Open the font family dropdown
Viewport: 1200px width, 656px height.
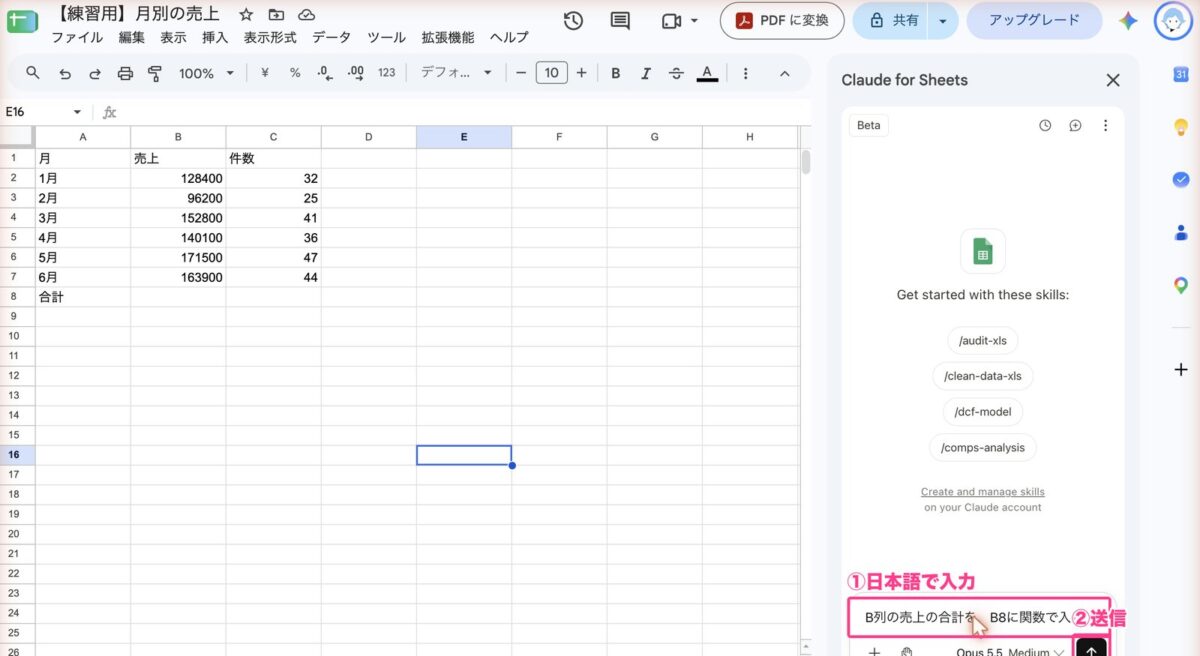tap(457, 73)
